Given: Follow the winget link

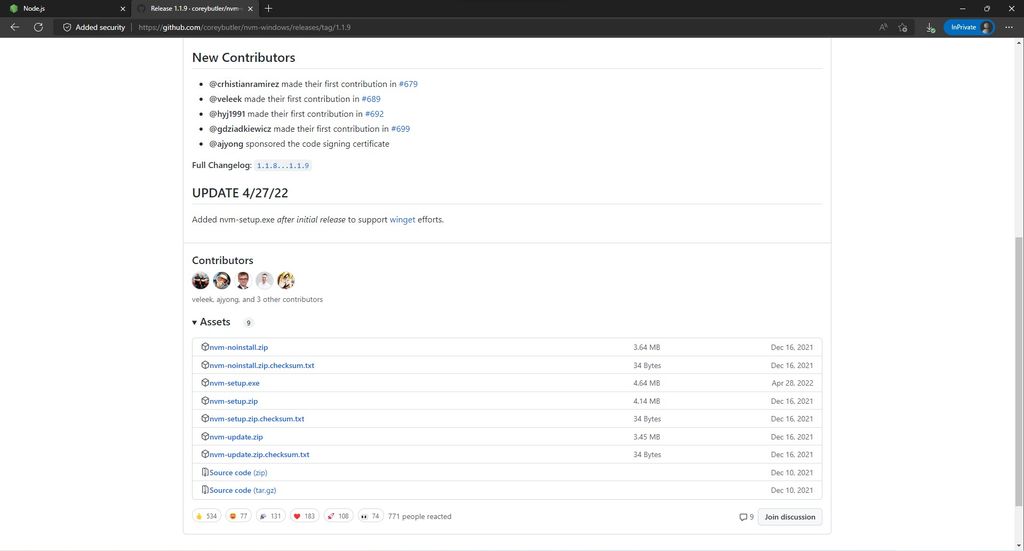Looking at the screenshot, I should 402,219.
